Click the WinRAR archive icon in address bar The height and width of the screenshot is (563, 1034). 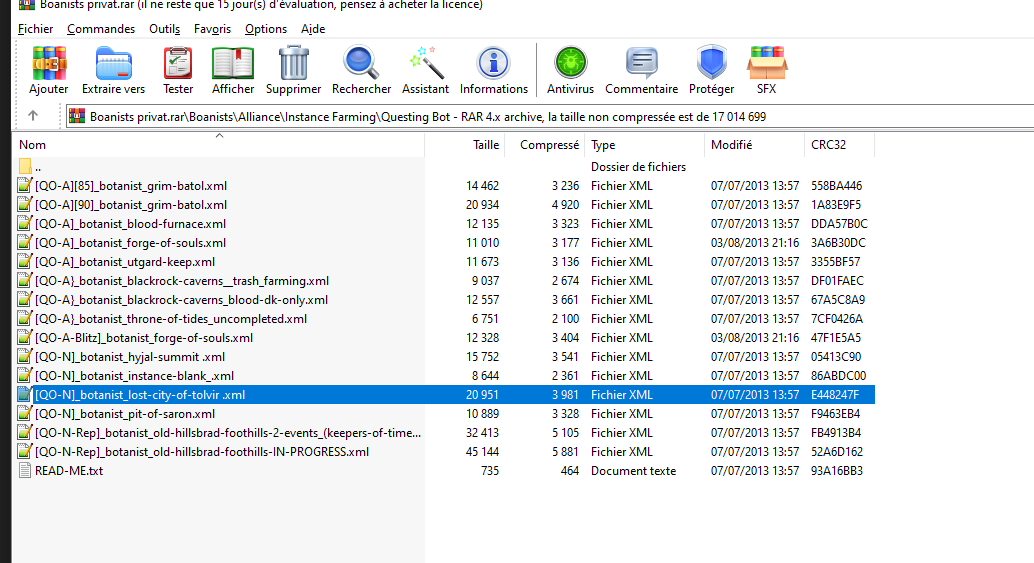coord(77,117)
